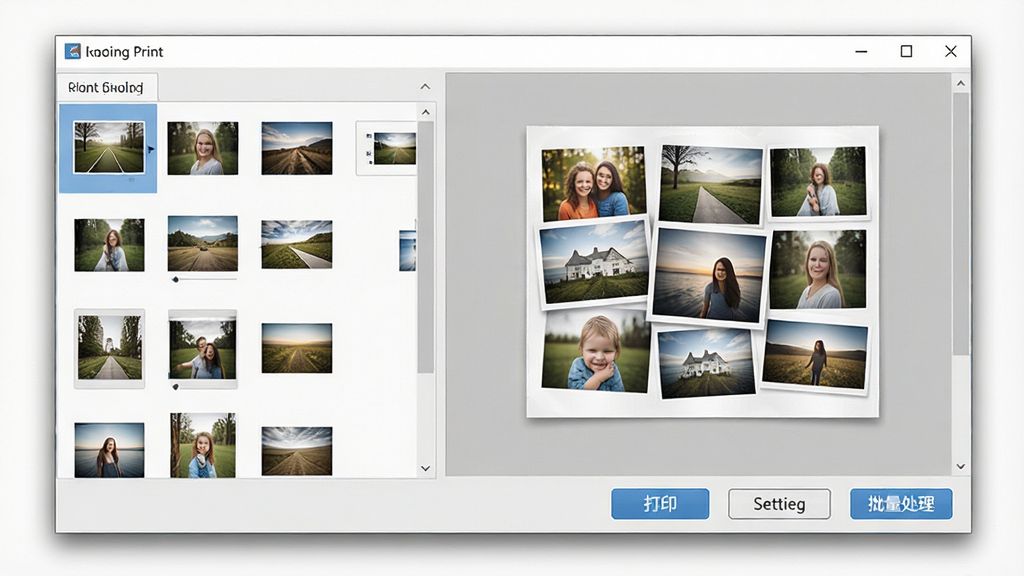Click the round handle below the couple thumbnail
Image resolution: width=1024 pixels, height=576 pixels.
[175, 387]
